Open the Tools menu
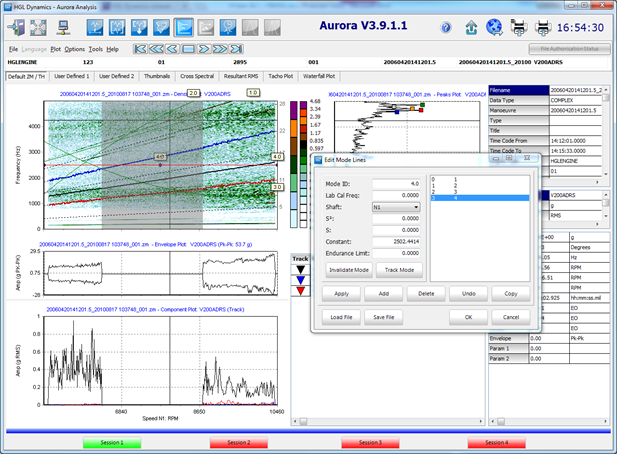The image size is (617, 454). pyautogui.click(x=95, y=49)
